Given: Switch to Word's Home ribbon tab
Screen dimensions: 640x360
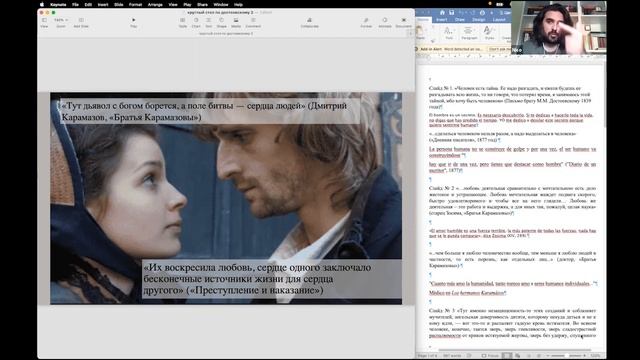Looking at the screenshot, I should pos(423,20).
